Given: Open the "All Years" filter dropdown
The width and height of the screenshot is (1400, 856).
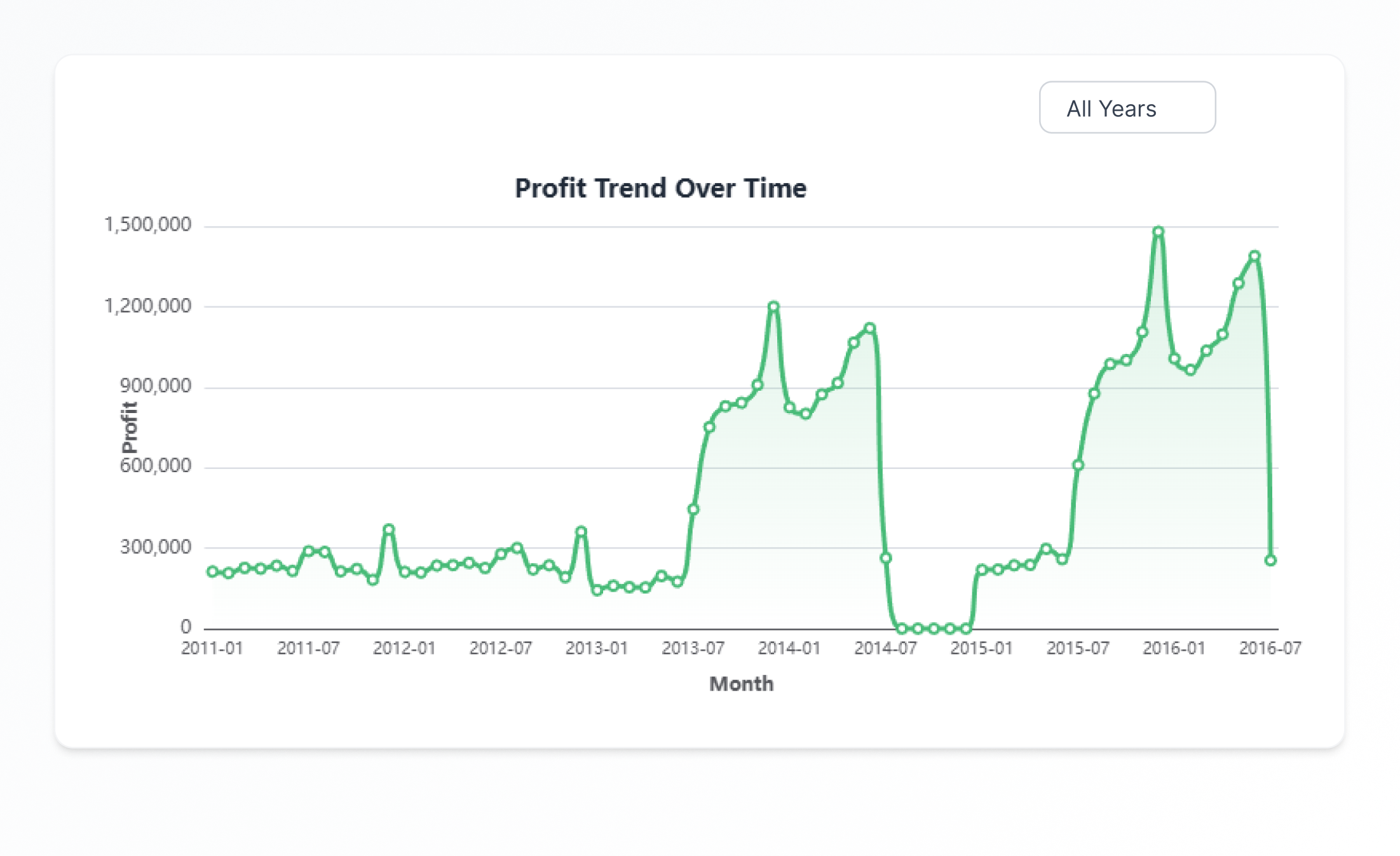Looking at the screenshot, I should 1127,107.
